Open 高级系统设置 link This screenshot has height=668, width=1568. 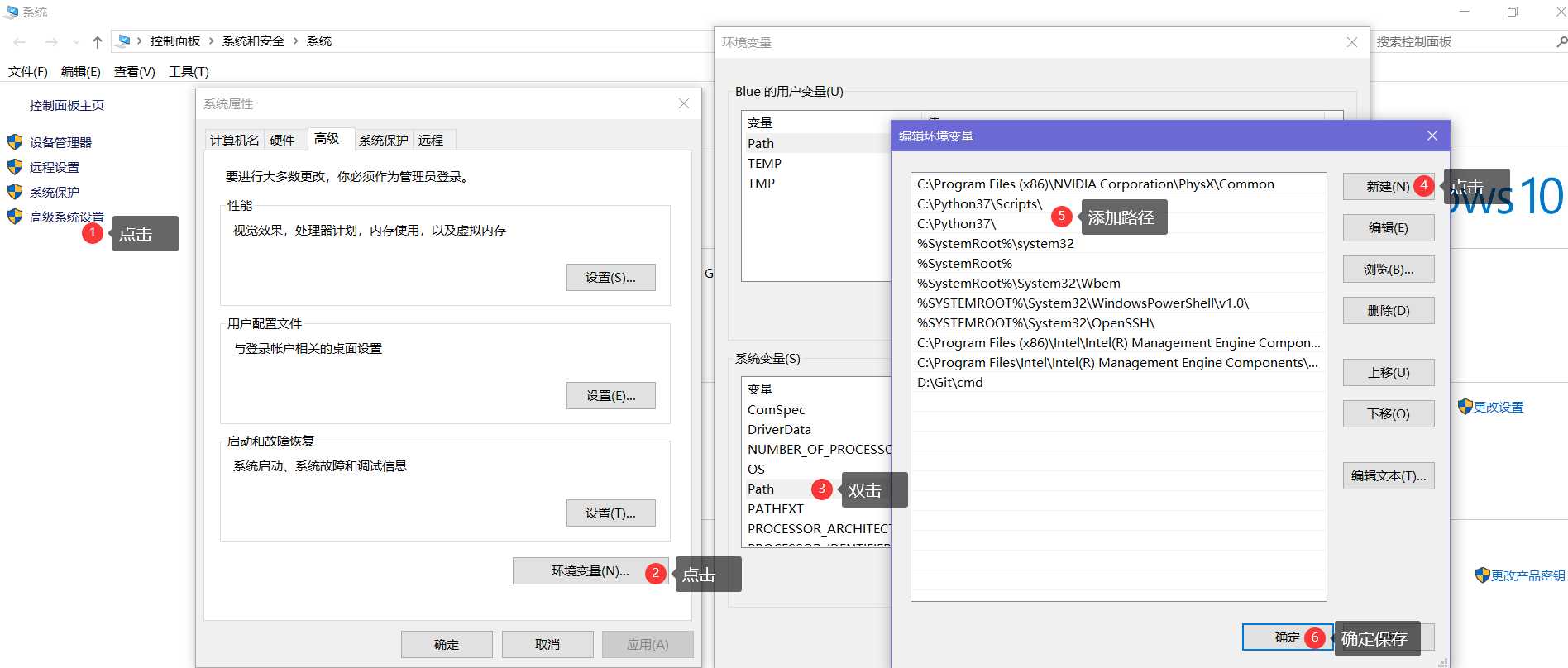(x=67, y=217)
